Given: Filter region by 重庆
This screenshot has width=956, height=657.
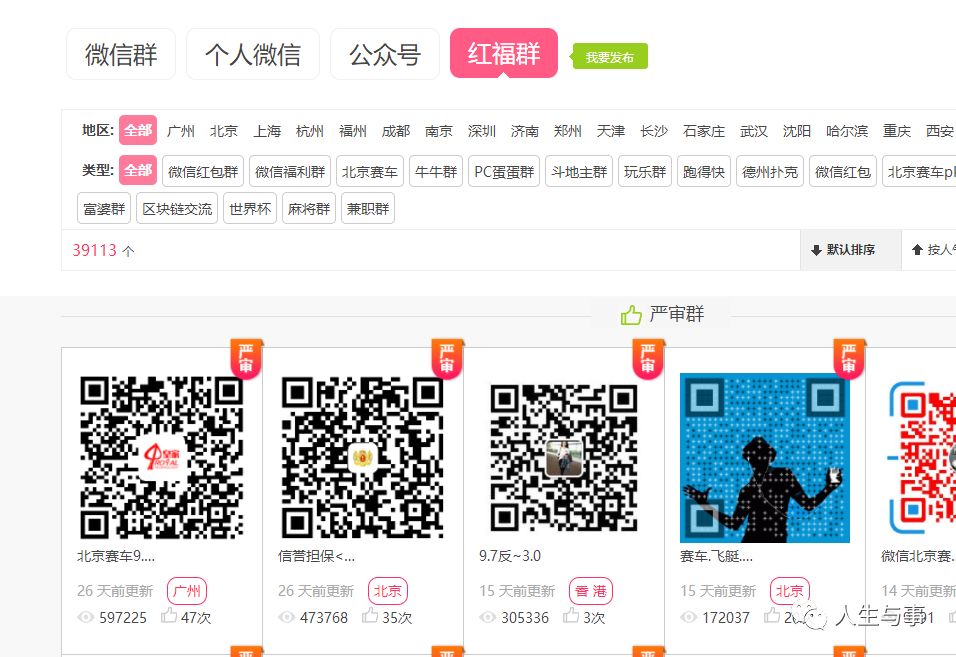Looking at the screenshot, I should tap(897, 131).
